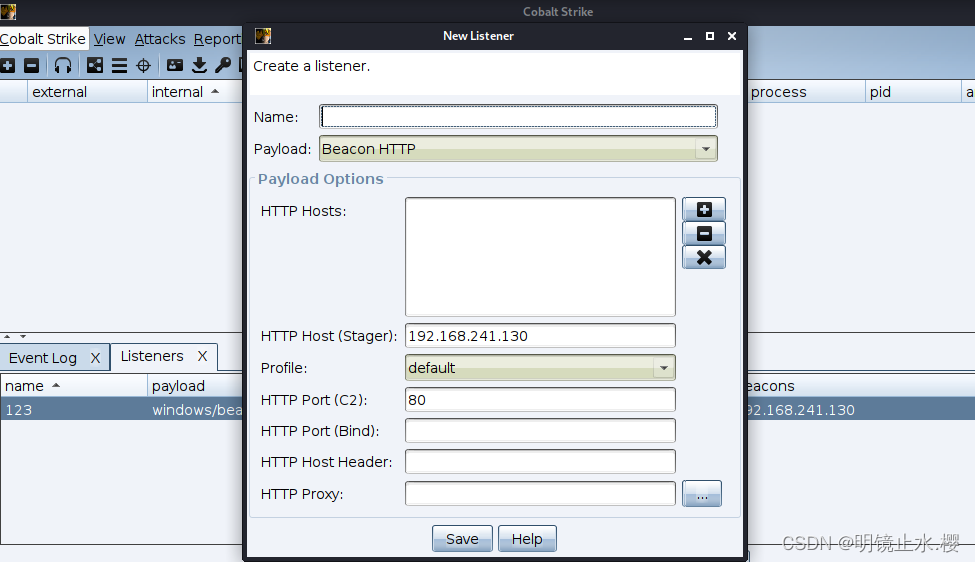
Task: Click the HTTP Host (Stager) field
Action: 540,336
